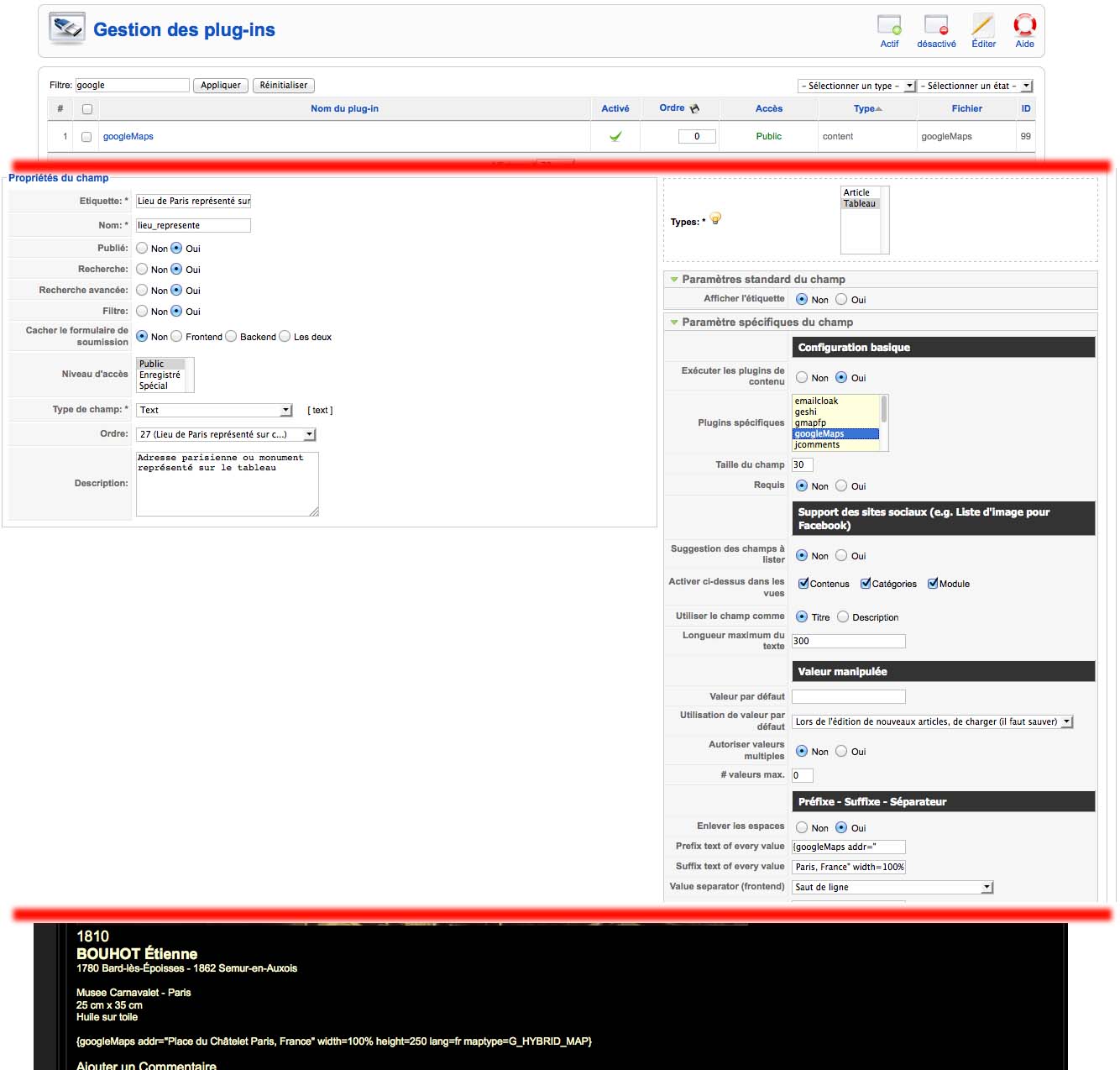Image resolution: width=1120 pixels, height=1070 pixels.
Task: Click the Taille du champ input field
Action: click(802, 465)
